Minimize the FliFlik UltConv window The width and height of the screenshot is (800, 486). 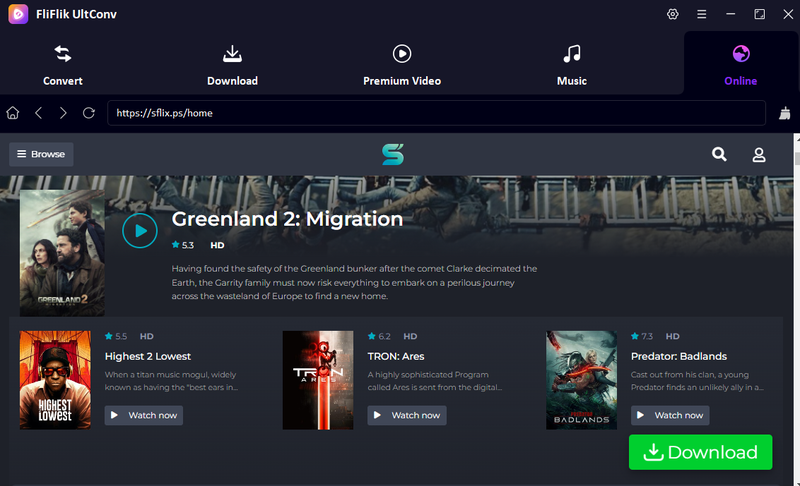(x=731, y=14)
